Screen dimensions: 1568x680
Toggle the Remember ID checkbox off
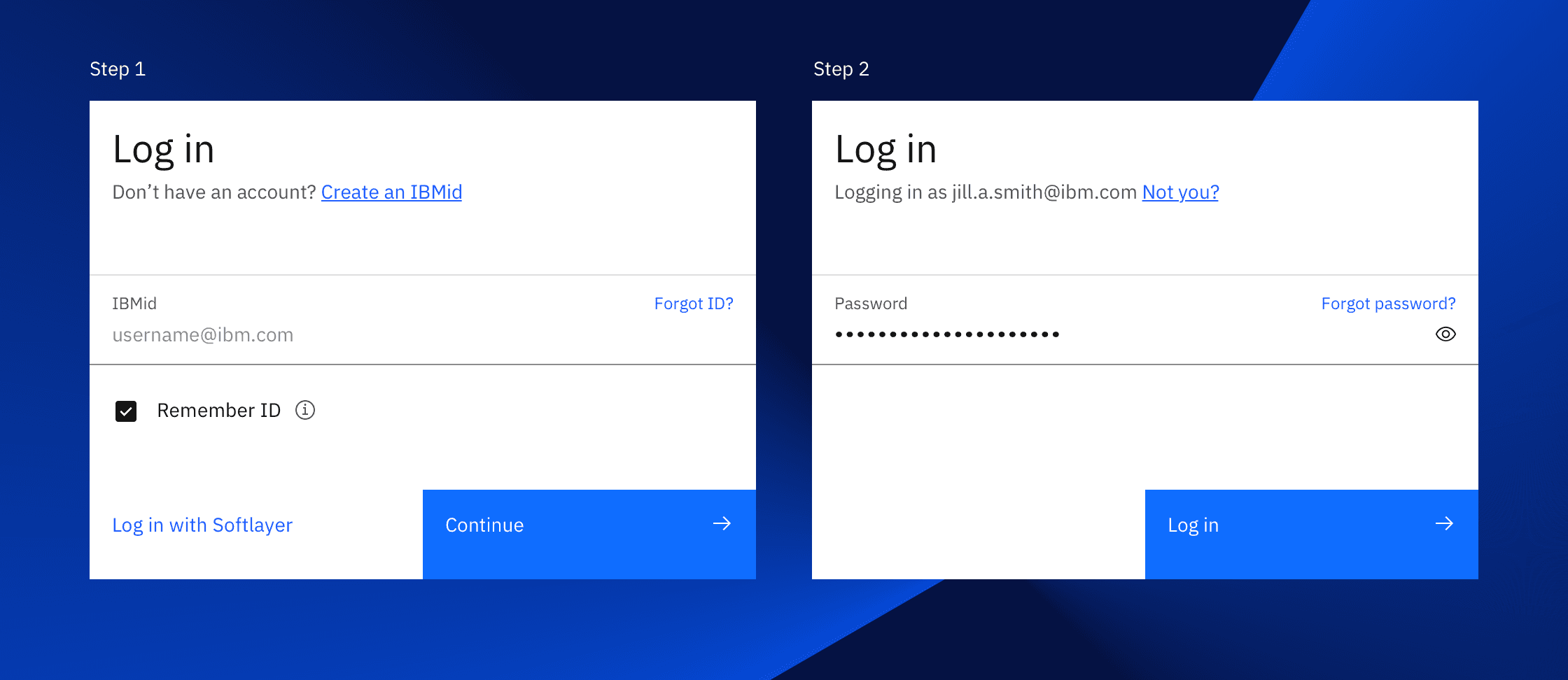tap(125, 411)
